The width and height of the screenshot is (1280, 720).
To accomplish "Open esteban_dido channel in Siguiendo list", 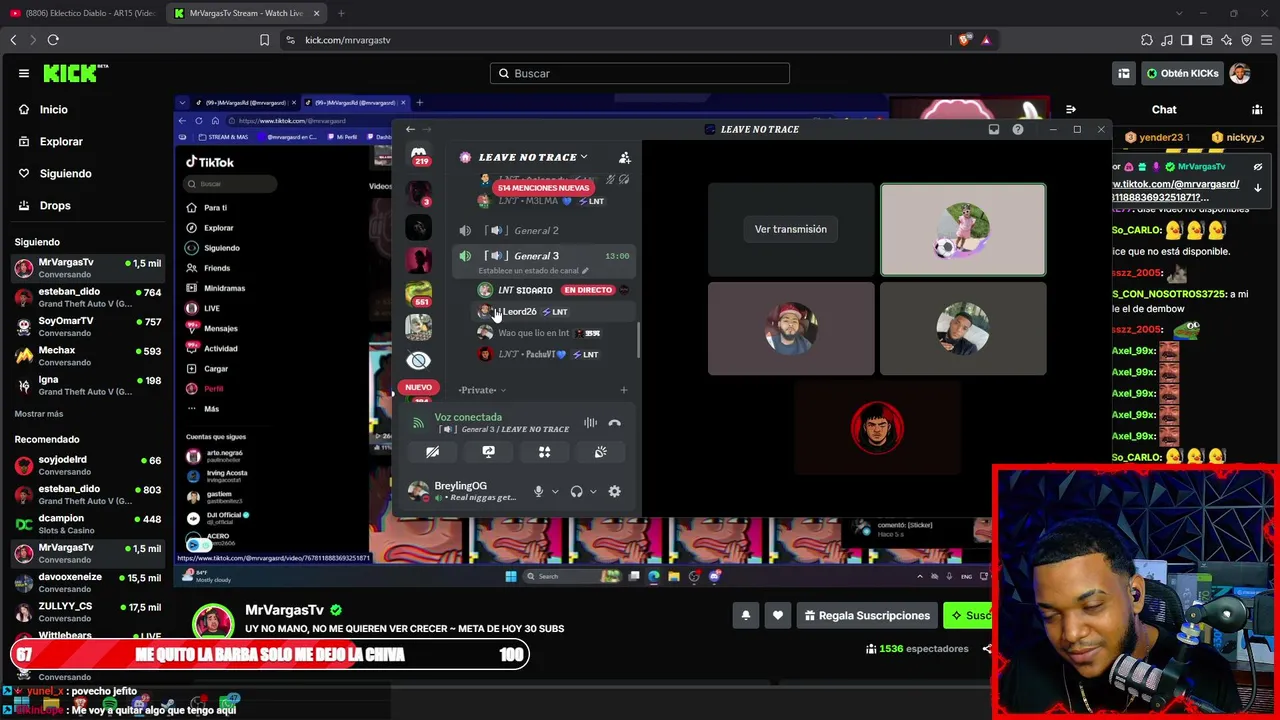I will pos(87,297).
